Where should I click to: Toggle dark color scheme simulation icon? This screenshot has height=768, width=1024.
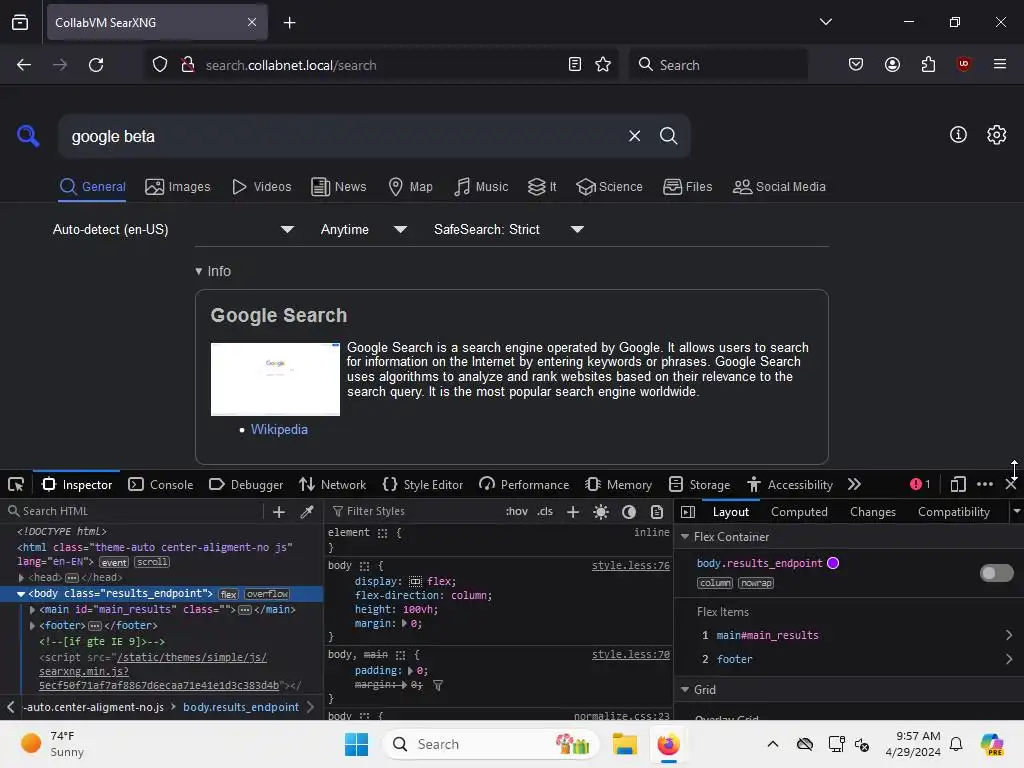click(x=629, y=512)
